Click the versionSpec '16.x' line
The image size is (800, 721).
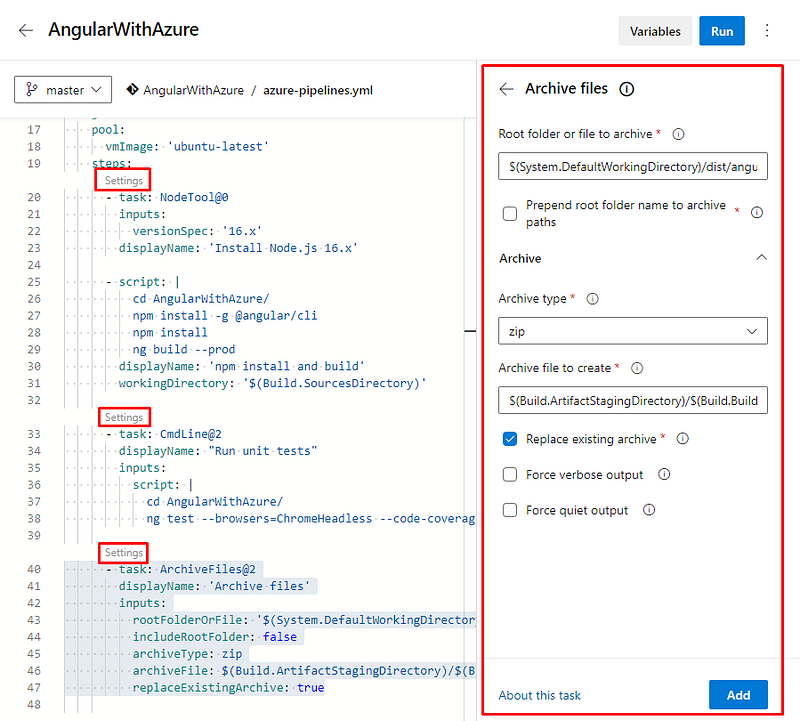197,231
